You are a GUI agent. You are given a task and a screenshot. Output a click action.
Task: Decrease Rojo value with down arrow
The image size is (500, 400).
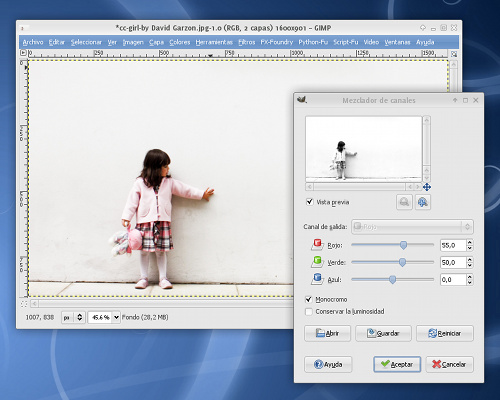[470, 248]
